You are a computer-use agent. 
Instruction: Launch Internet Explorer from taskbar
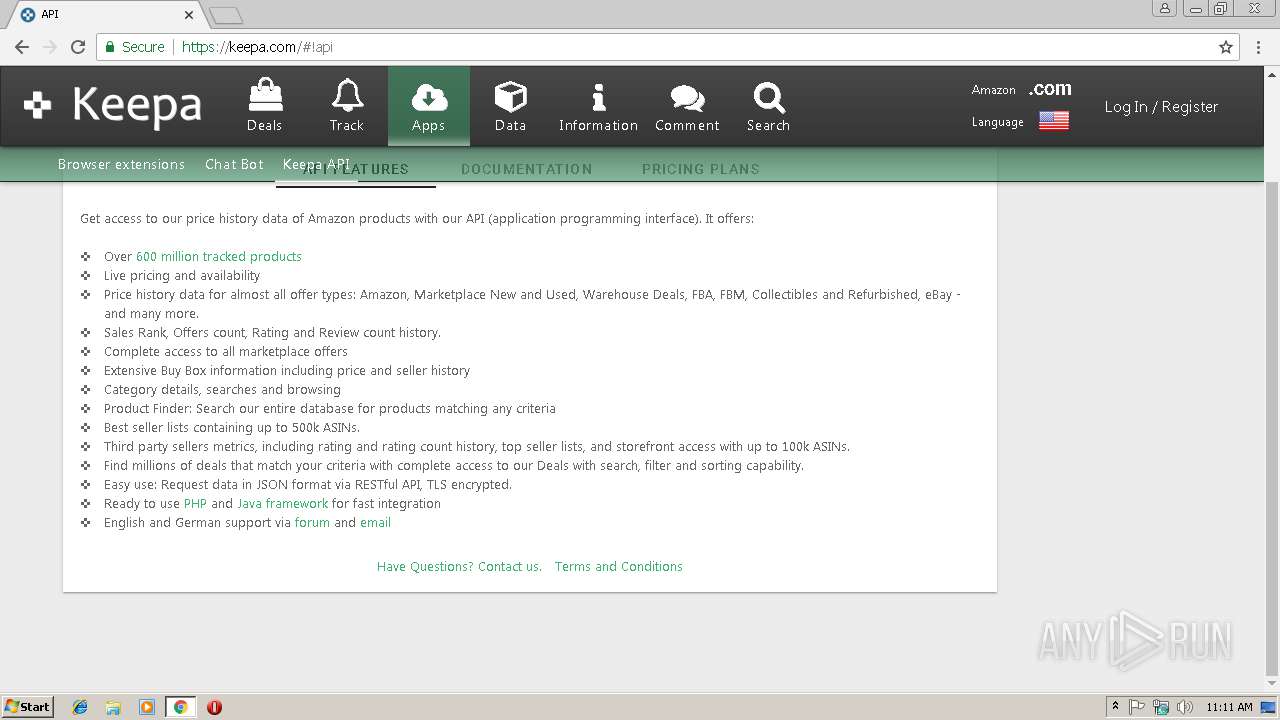tap(80, 707)
